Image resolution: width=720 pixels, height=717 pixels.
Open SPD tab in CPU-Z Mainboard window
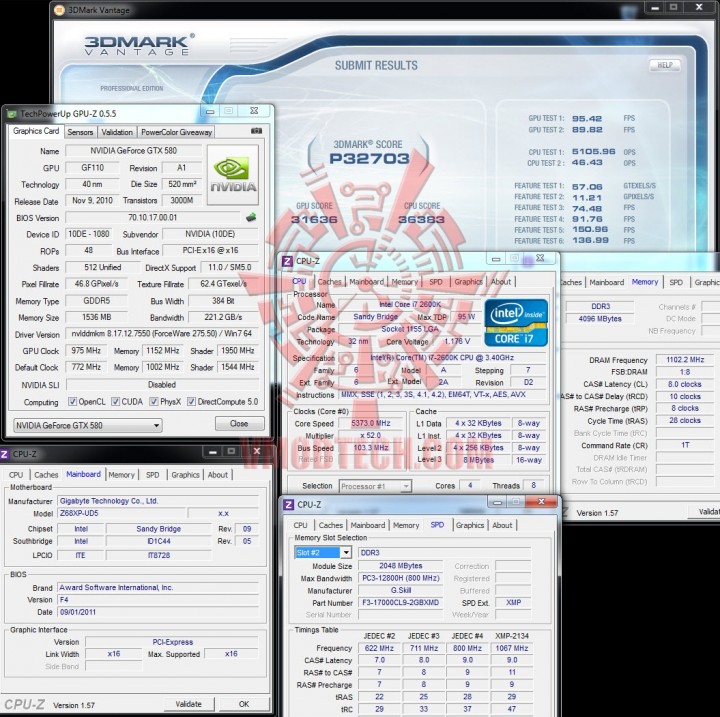[x=152, y=474]
